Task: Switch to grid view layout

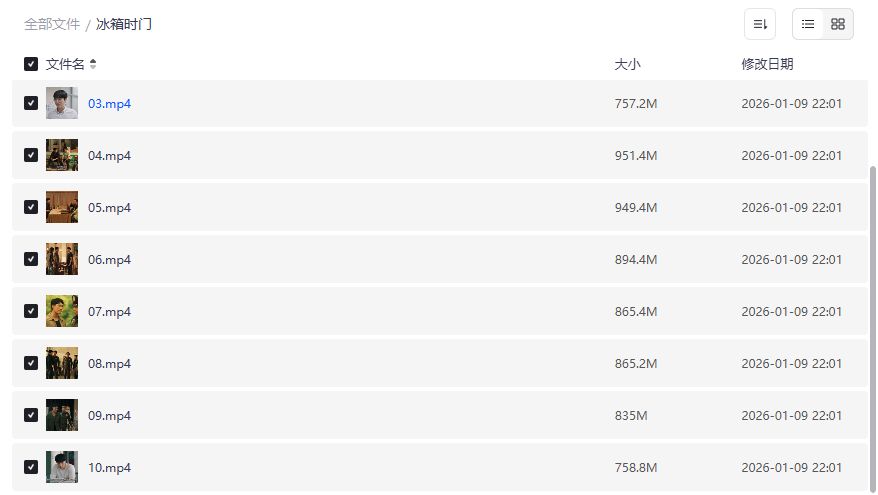Action: pyautogui.click(x=838, y=24)
